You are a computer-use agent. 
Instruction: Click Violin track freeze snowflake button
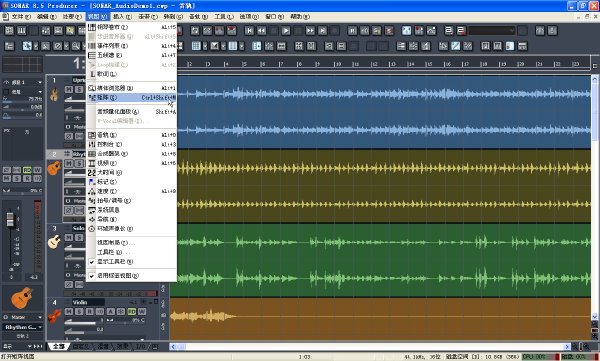click(x=121, y=312)
